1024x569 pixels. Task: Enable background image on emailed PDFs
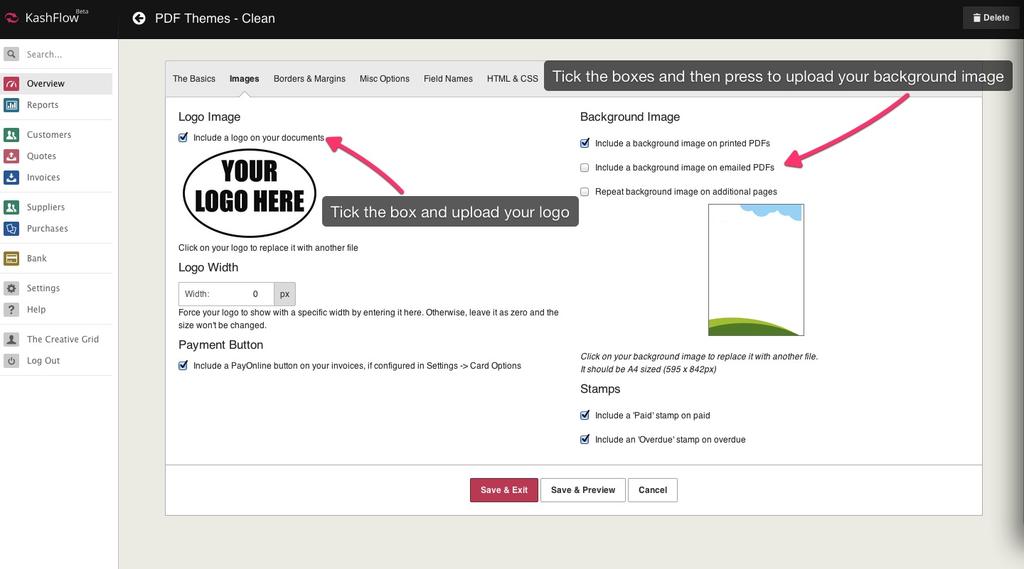[x=585, y=168]
